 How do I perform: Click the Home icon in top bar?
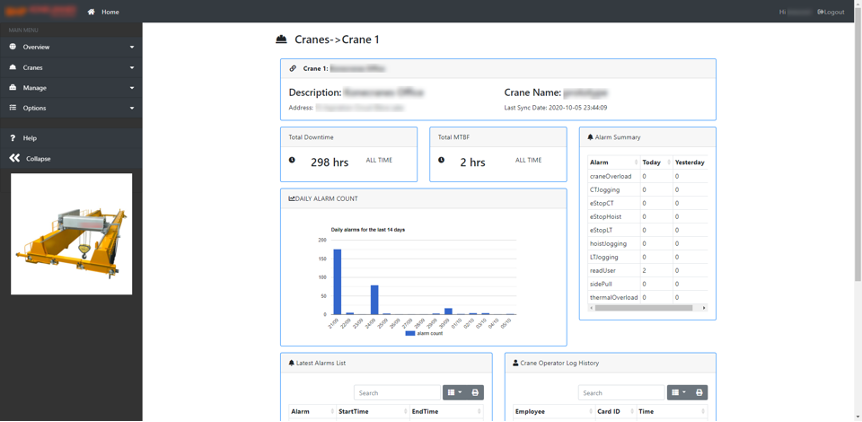91,12
